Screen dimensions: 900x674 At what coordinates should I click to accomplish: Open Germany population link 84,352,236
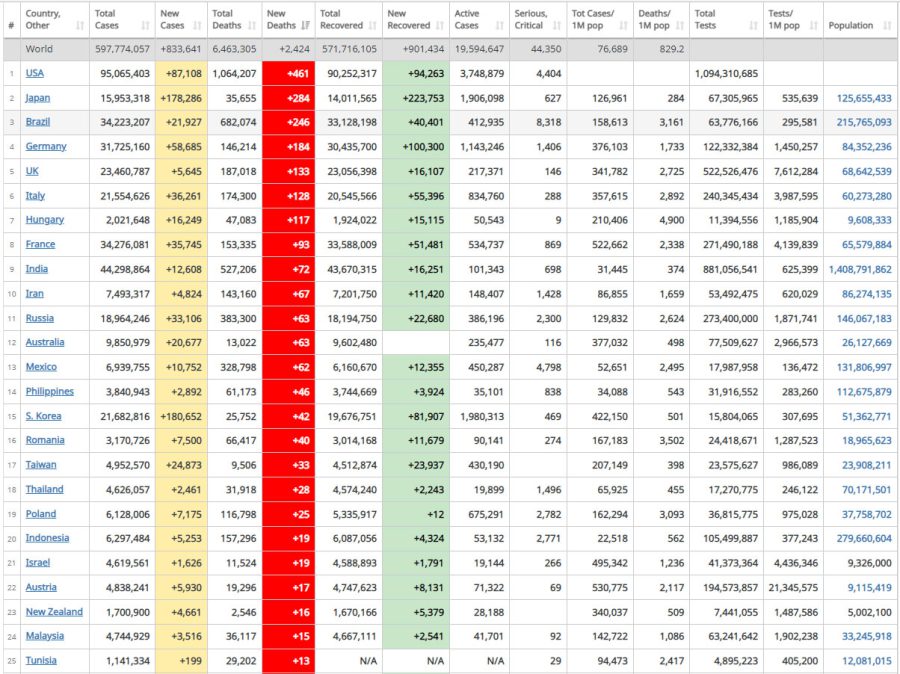pos(867,147)
